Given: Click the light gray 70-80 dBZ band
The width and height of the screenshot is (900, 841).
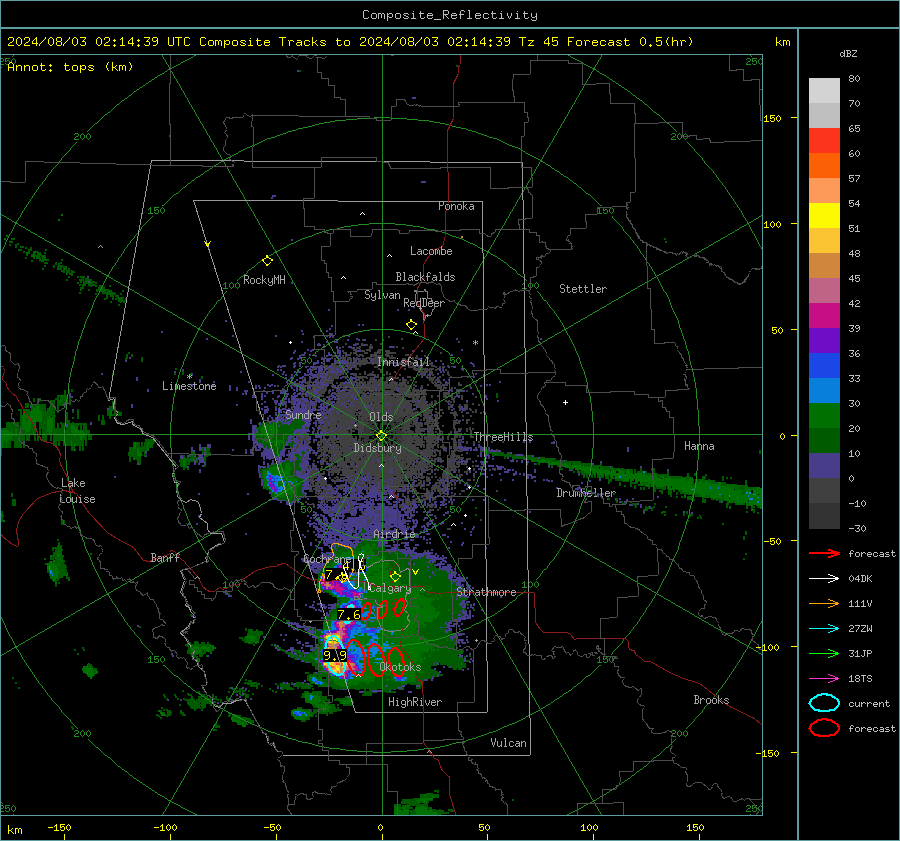Looking at the screenshot, I should [x=824, y=91].
